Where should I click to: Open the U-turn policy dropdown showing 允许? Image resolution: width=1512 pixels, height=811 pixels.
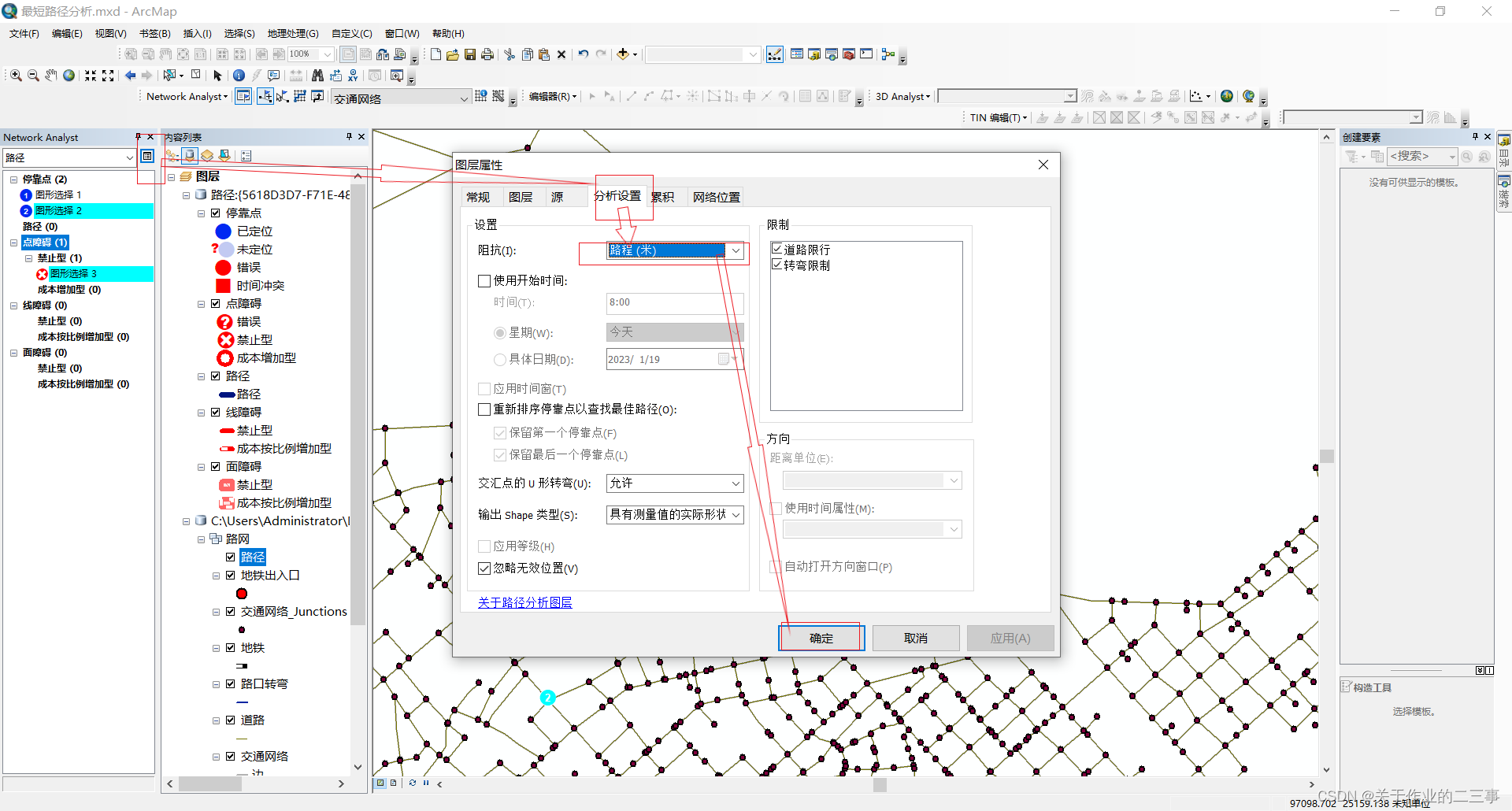pos(735,483)
